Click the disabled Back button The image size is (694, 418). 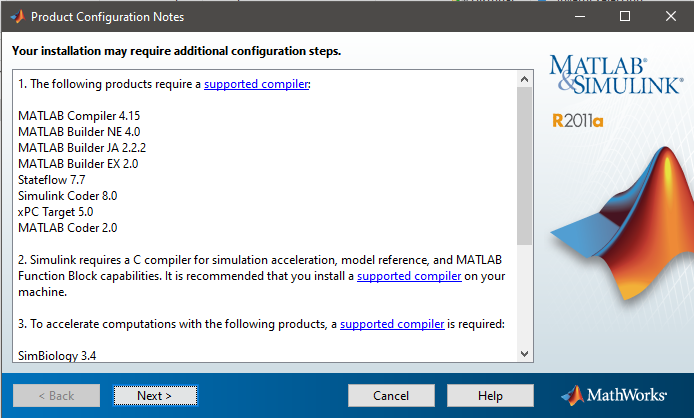tap(56, 395)
